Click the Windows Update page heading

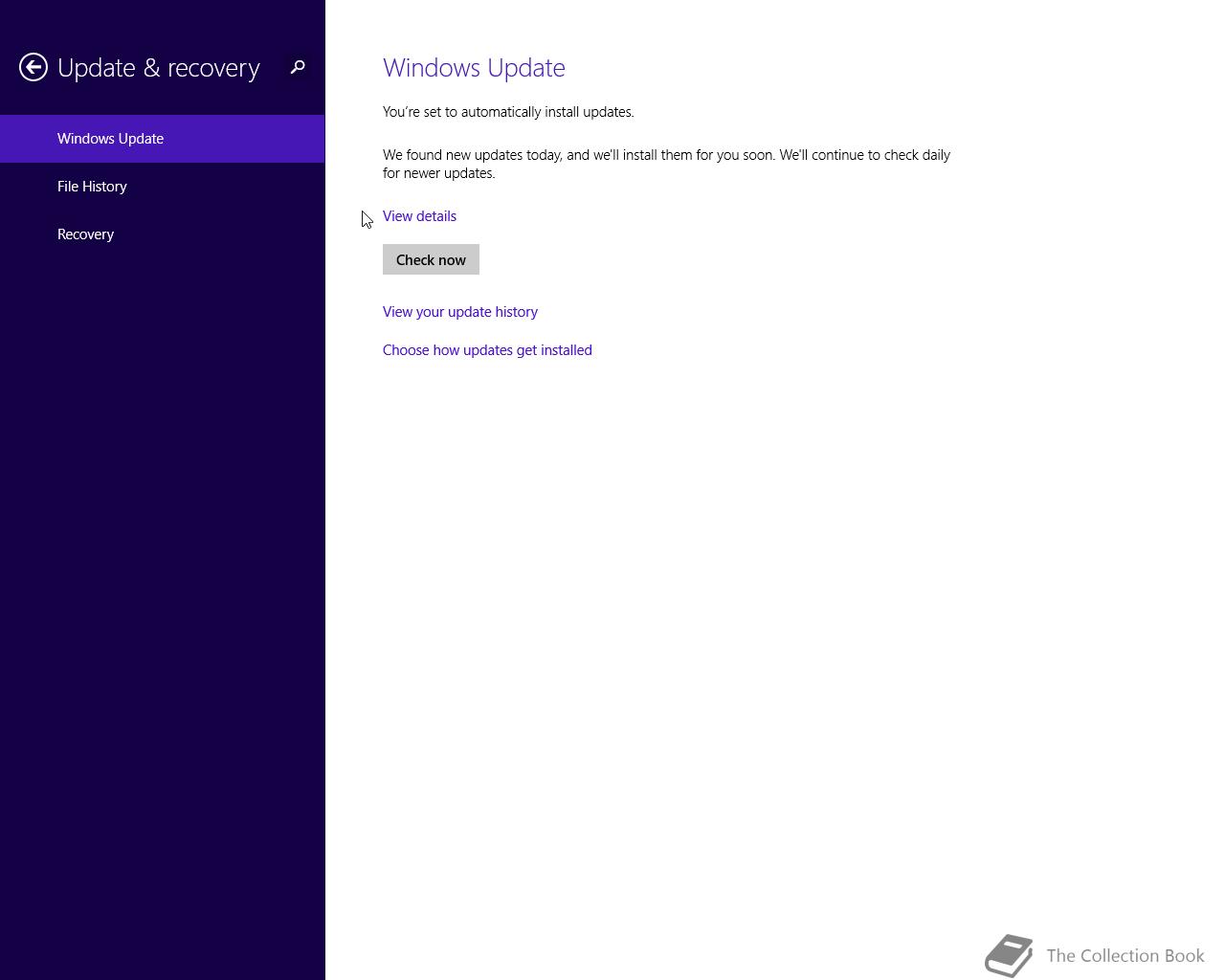[474, 68]
